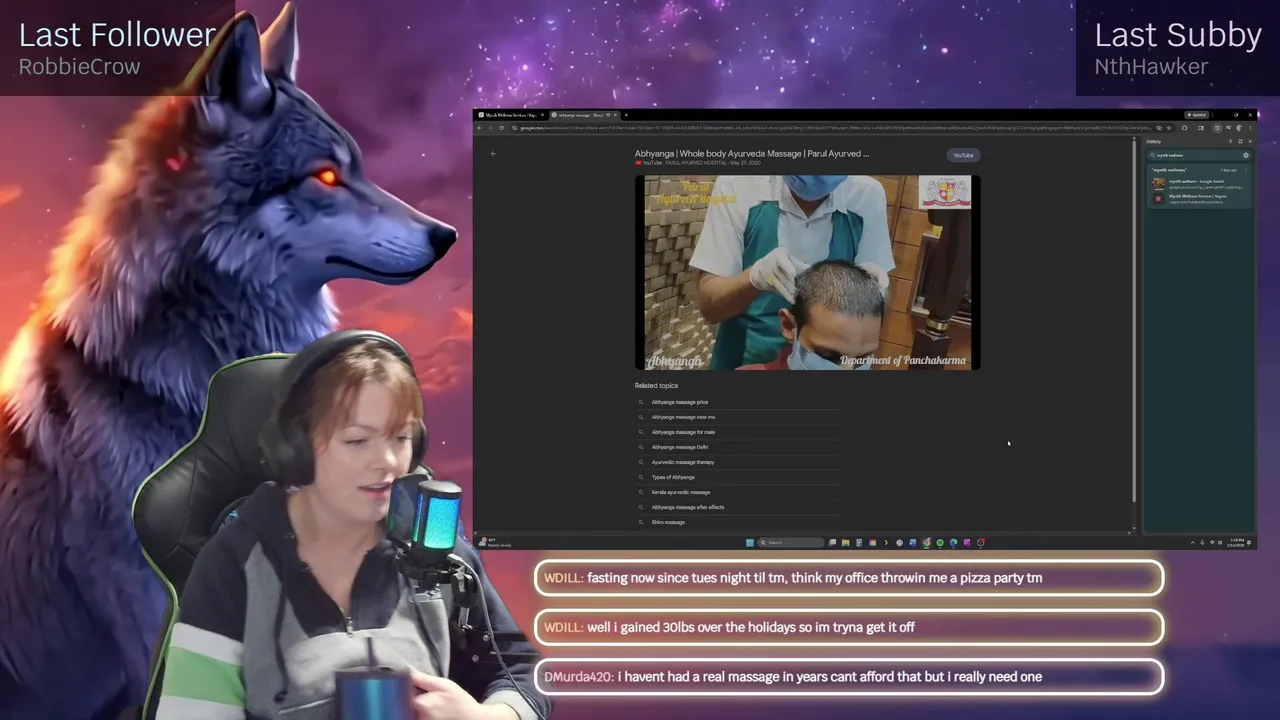Pin the History side panel
Viewport: 1280px width, 720px height.
(x=1230, y=141)
